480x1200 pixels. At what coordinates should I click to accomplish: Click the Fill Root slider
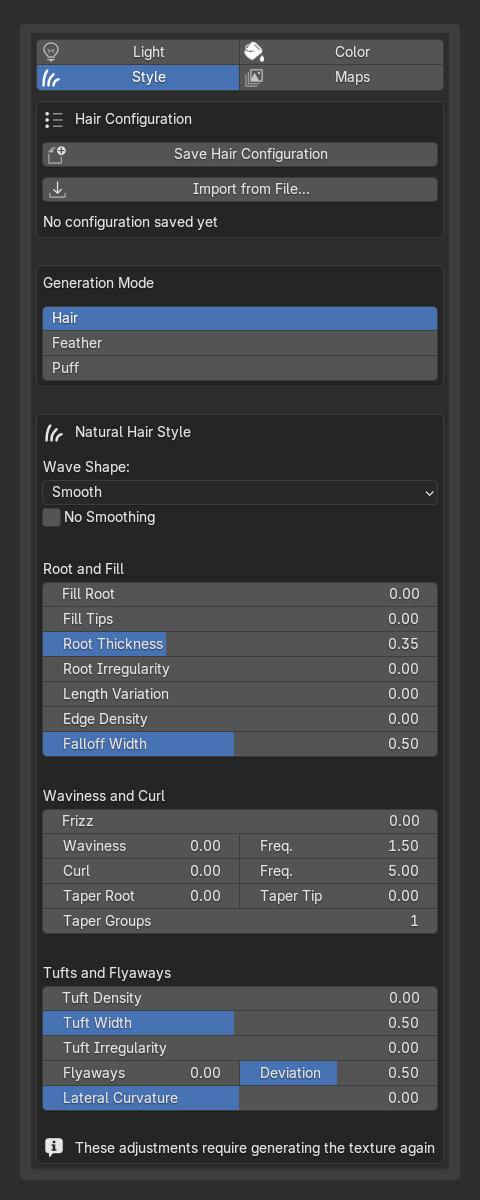coord(240,594)
